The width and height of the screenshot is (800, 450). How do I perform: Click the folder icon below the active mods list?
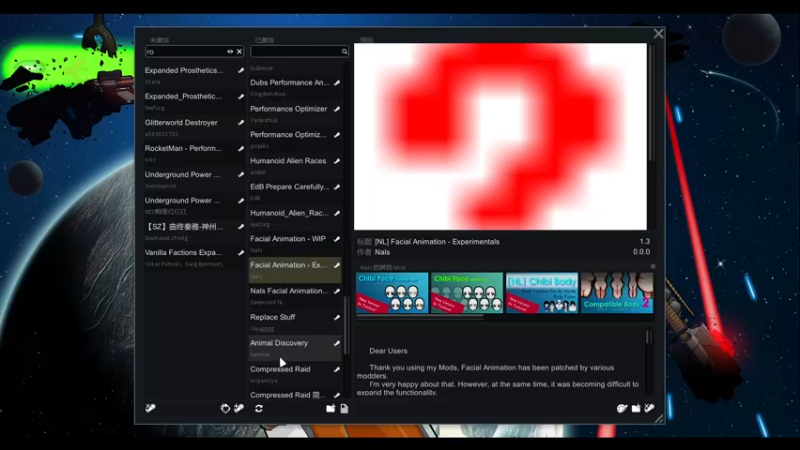[x=331, y=408]
